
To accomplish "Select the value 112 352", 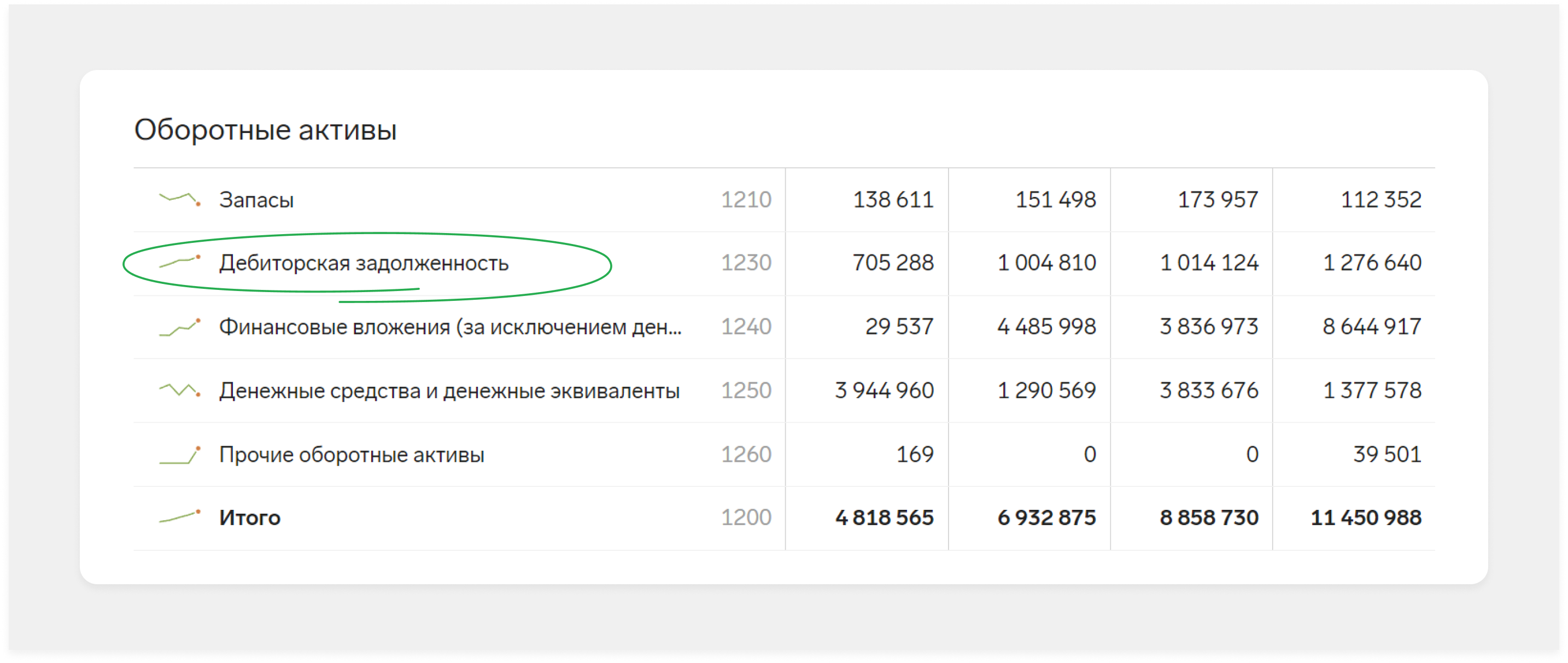I will point(1381,200).
